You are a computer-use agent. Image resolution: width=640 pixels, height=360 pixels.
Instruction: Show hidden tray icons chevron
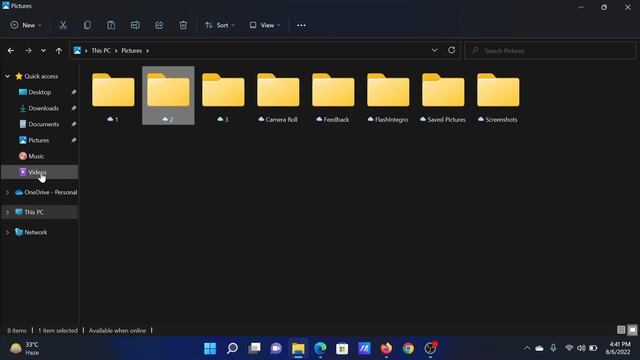tap(527, 348)
